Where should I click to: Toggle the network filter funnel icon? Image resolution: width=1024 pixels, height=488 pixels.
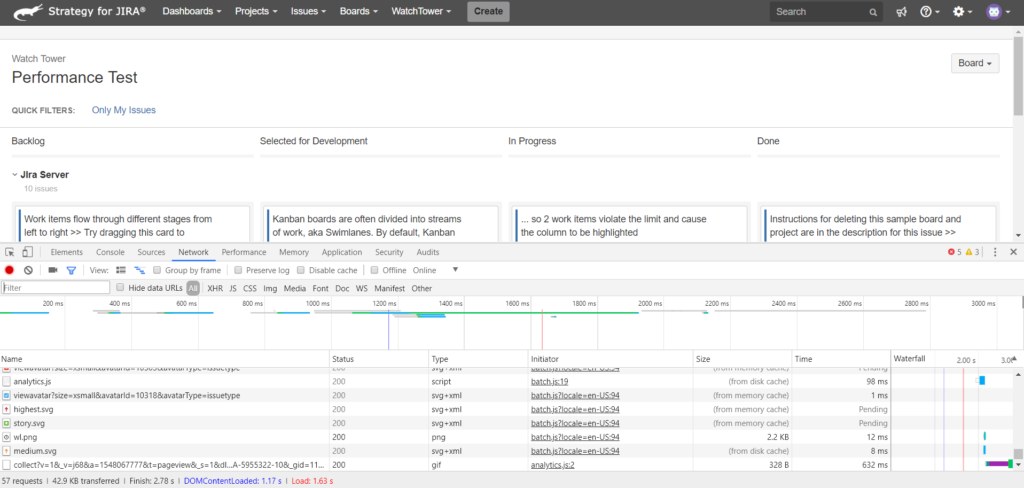tap(71, 270)
